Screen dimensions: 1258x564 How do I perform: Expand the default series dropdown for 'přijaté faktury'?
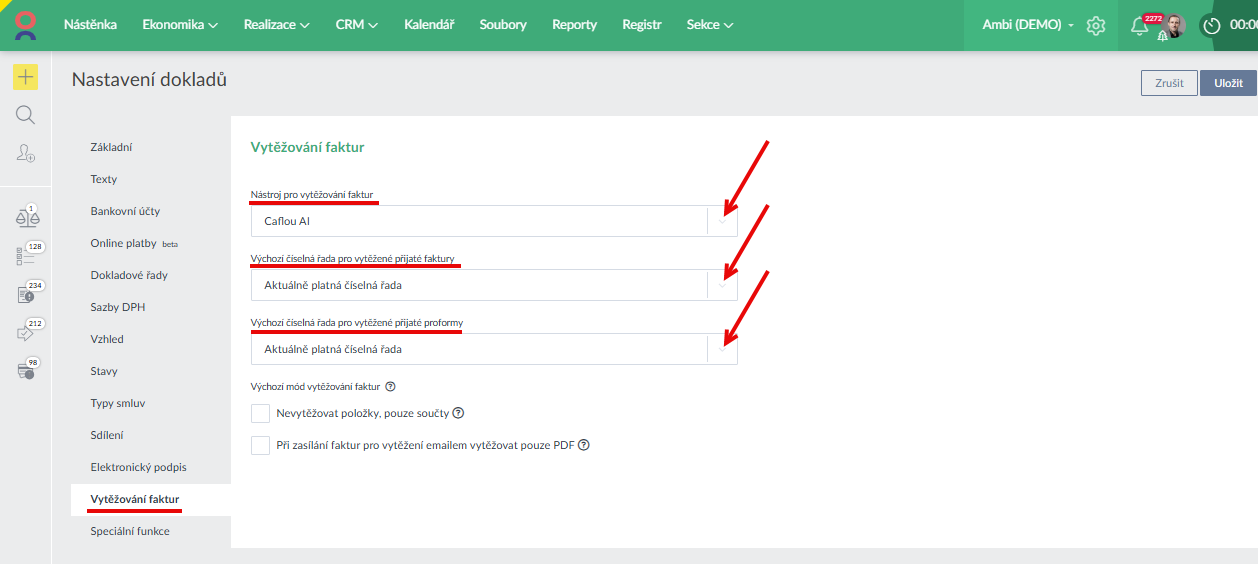pyautogui.click(x=494, y=285)
